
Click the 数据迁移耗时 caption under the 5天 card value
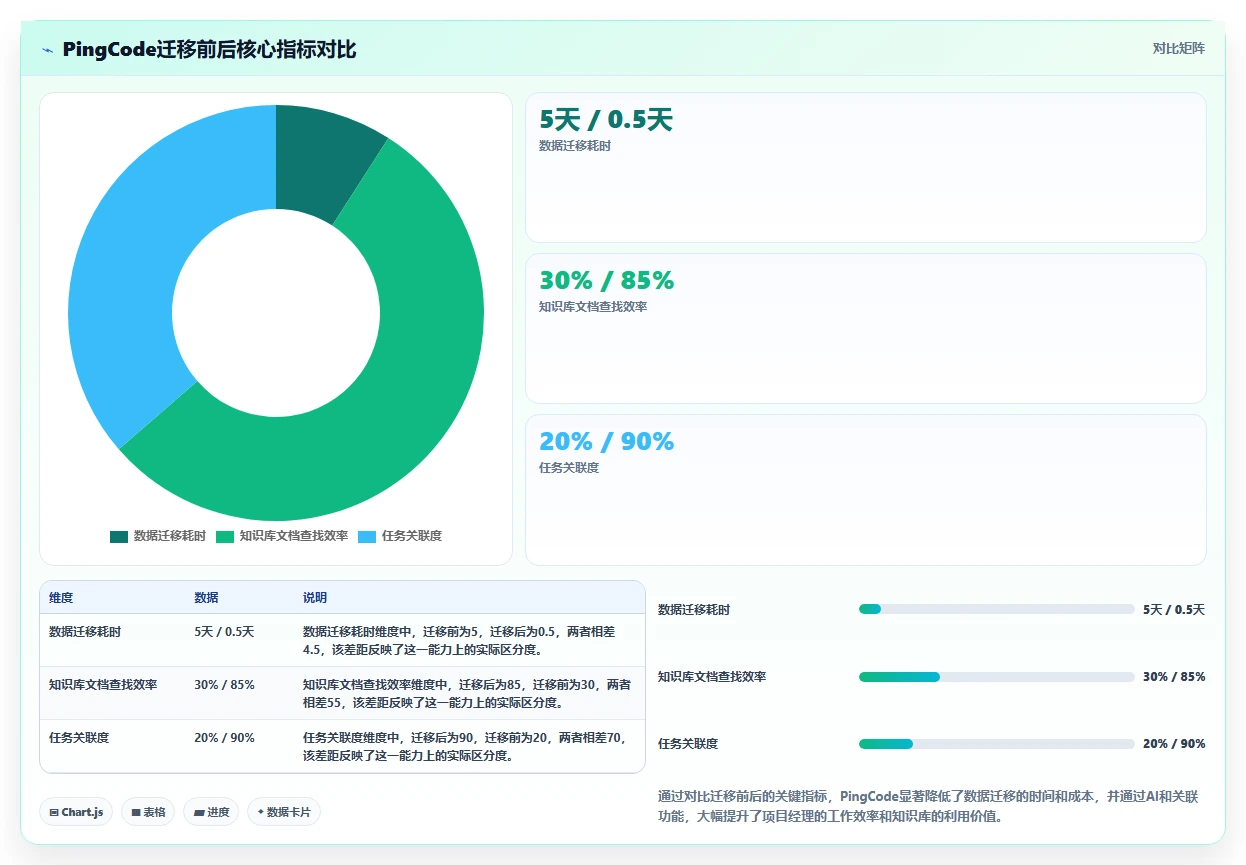click(x=575, y=146)
